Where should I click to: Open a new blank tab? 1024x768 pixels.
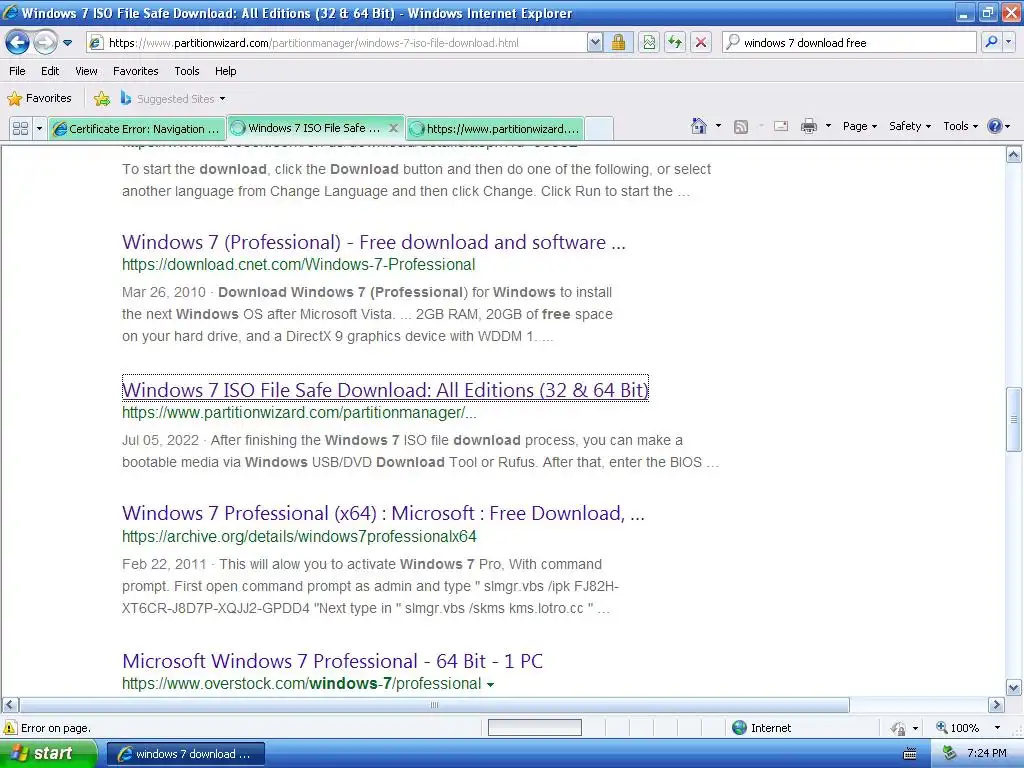pyautogui.click(x=599, y=129)
